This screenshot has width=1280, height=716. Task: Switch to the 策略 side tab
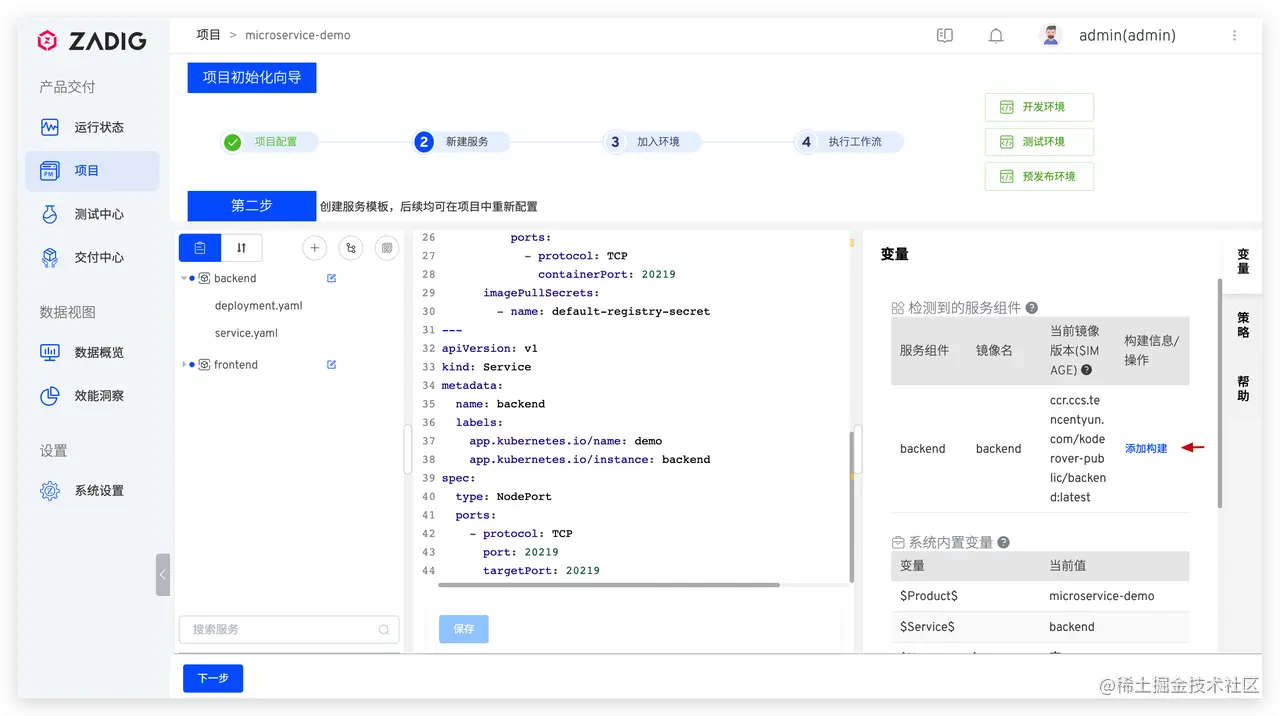[x=1243, y=325]
